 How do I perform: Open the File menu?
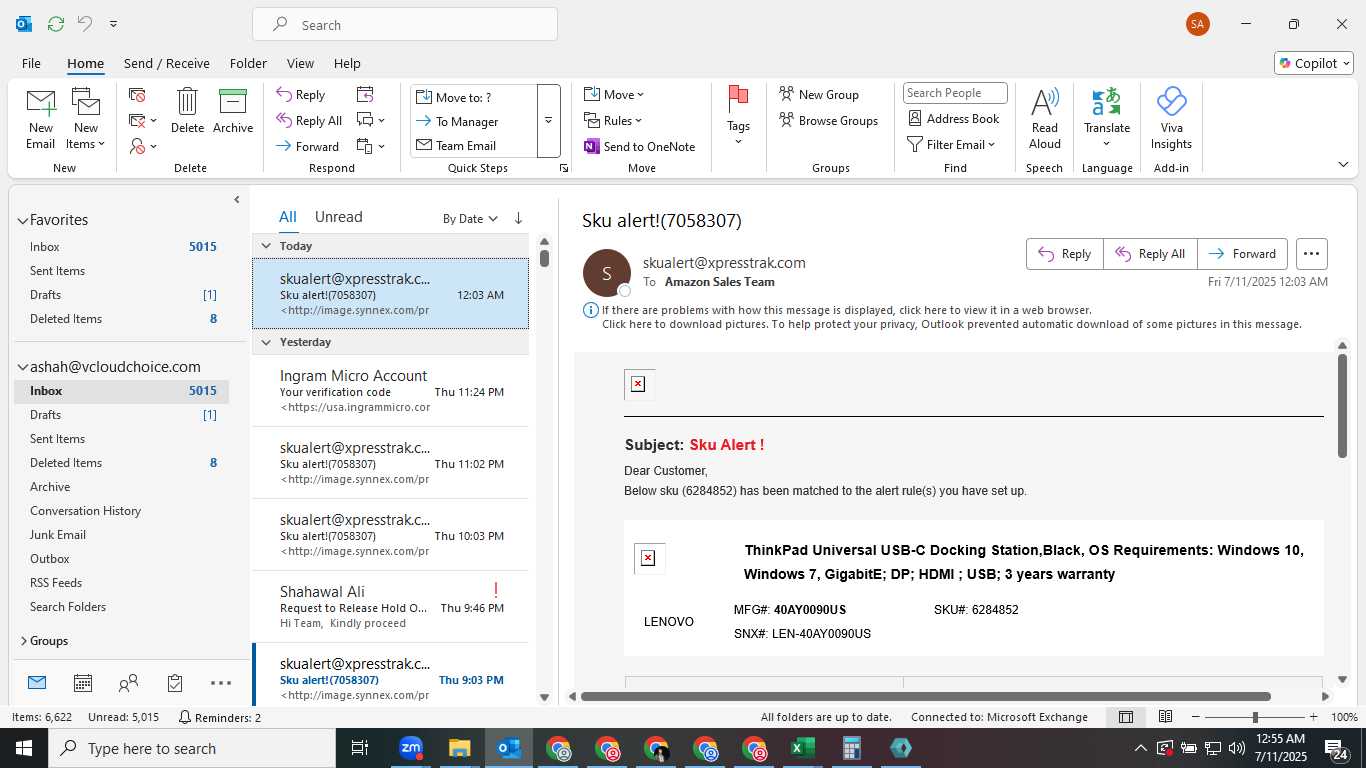point(31,63)
